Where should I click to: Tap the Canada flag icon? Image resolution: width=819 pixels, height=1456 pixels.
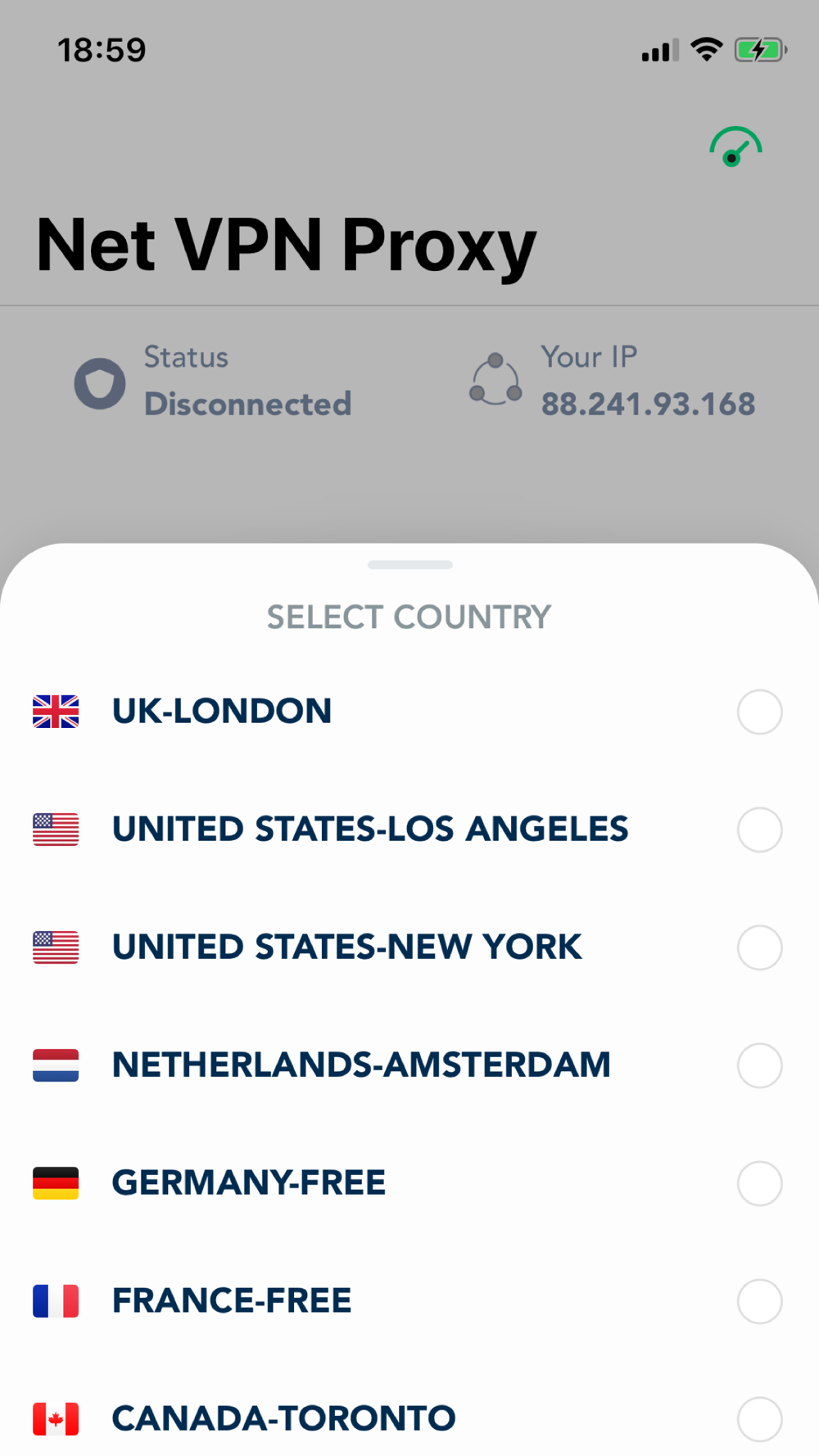(x=56, y=1419)
